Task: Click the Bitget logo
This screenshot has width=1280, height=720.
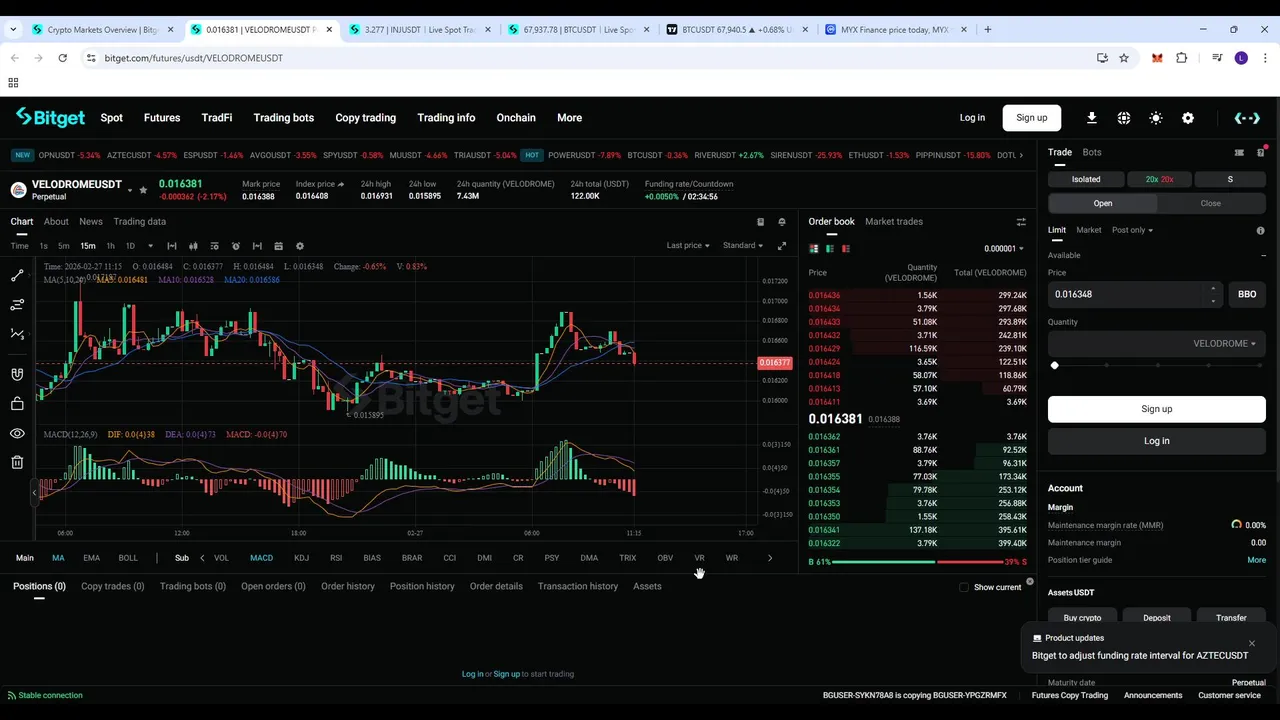Action: (50, 118)
